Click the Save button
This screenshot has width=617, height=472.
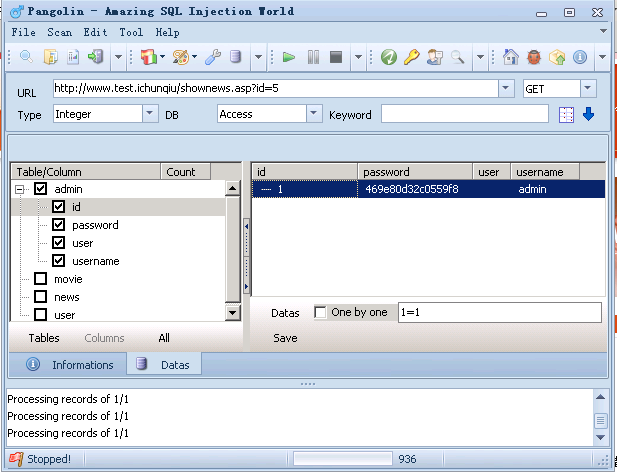click(x=285, y=338)
